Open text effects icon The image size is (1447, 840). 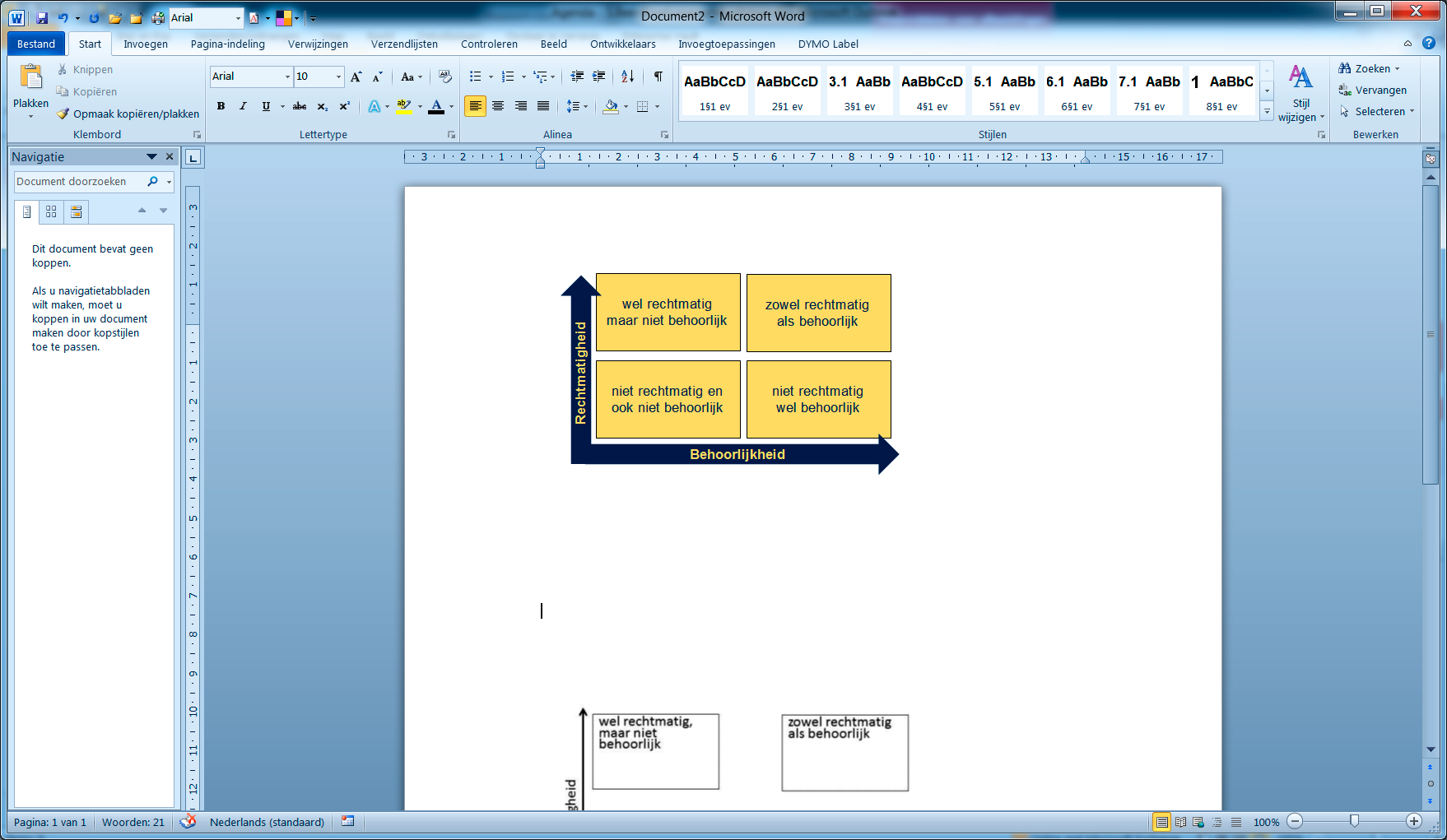(375, 106)
